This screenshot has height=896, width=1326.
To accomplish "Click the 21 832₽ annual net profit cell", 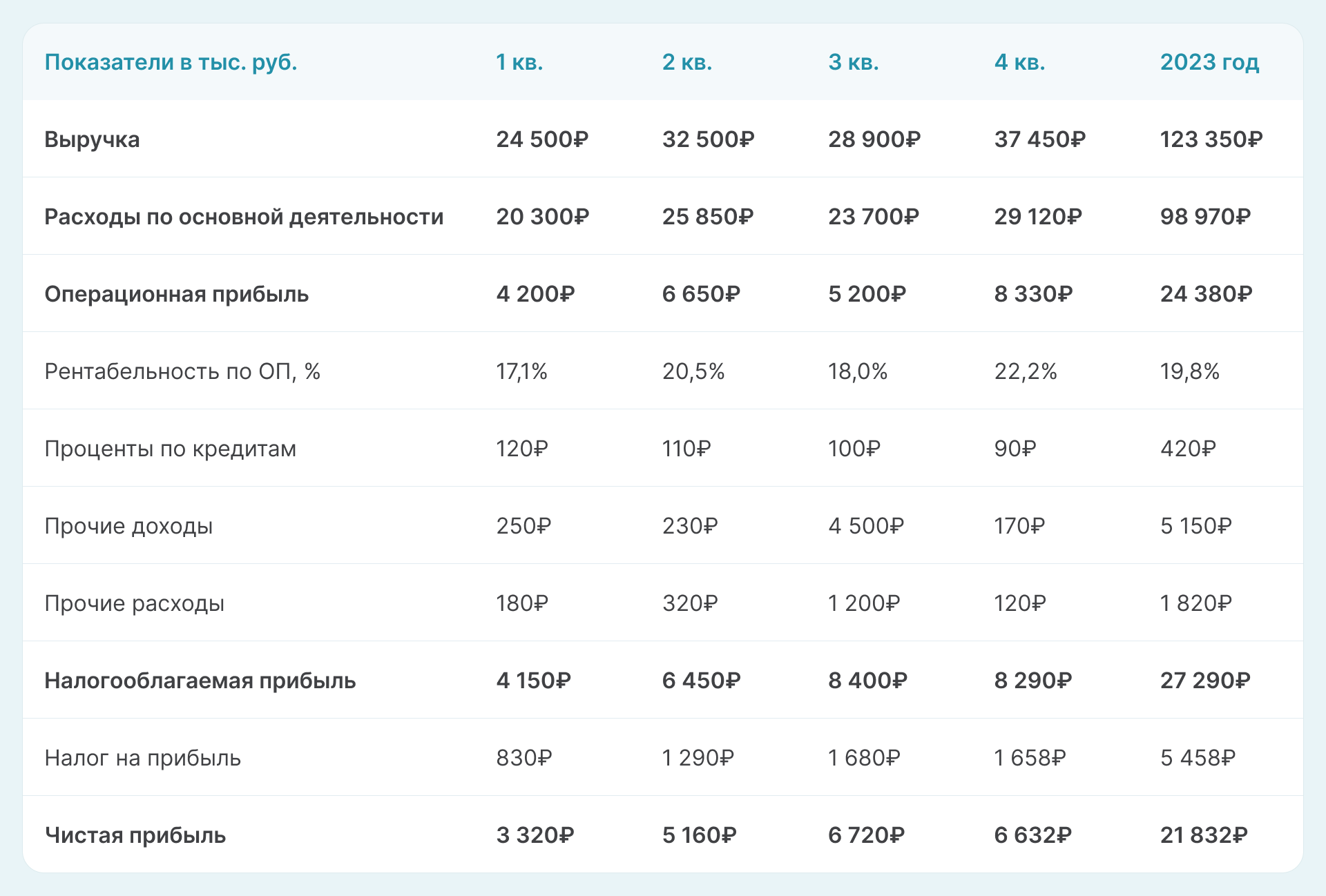I will click(1204, 835).
